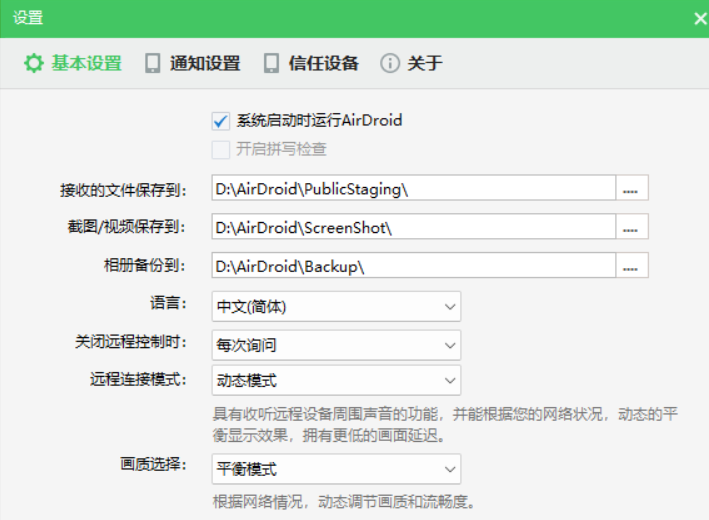This screenshot has width=709, height=520.
Task: Click description text 根据网络情况，动态调节画质和流畅度
Action: click(344, 502)
